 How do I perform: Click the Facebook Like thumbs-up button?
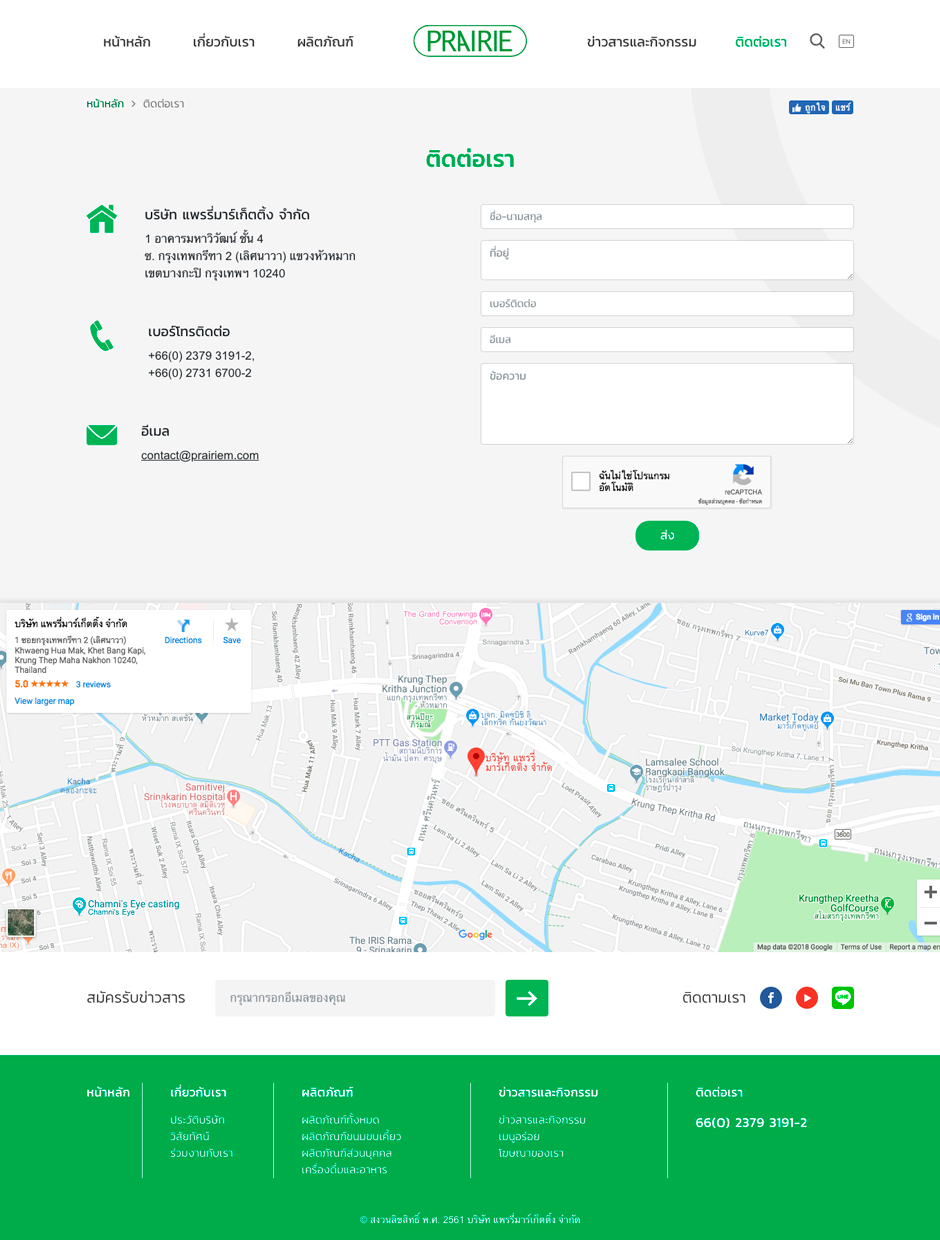click(809, 107)
